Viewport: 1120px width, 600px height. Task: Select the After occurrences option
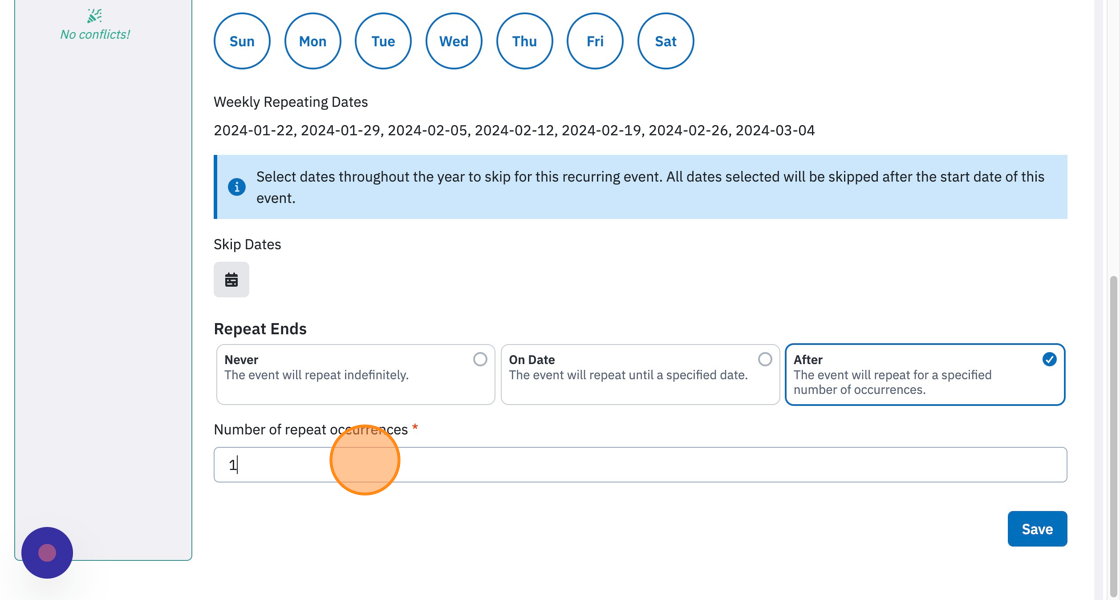click(x=925, y=374)
